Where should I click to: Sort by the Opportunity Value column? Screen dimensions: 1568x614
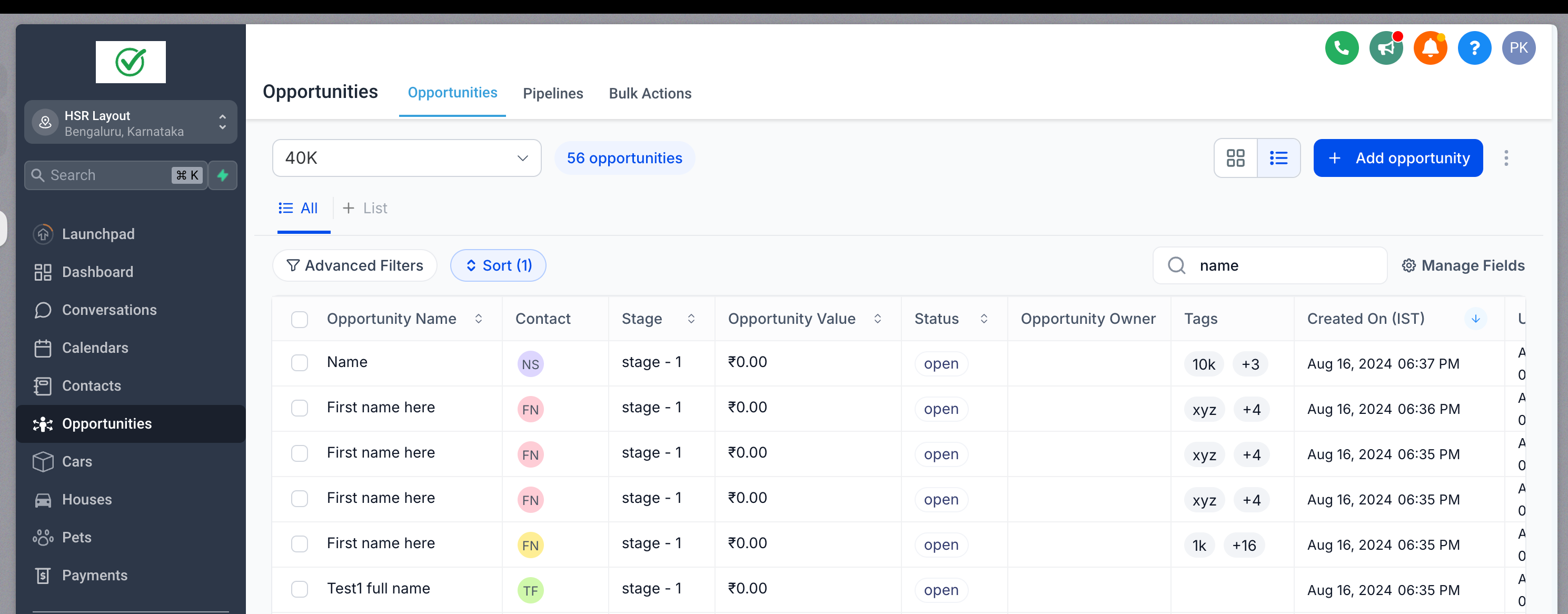[877, 319]
